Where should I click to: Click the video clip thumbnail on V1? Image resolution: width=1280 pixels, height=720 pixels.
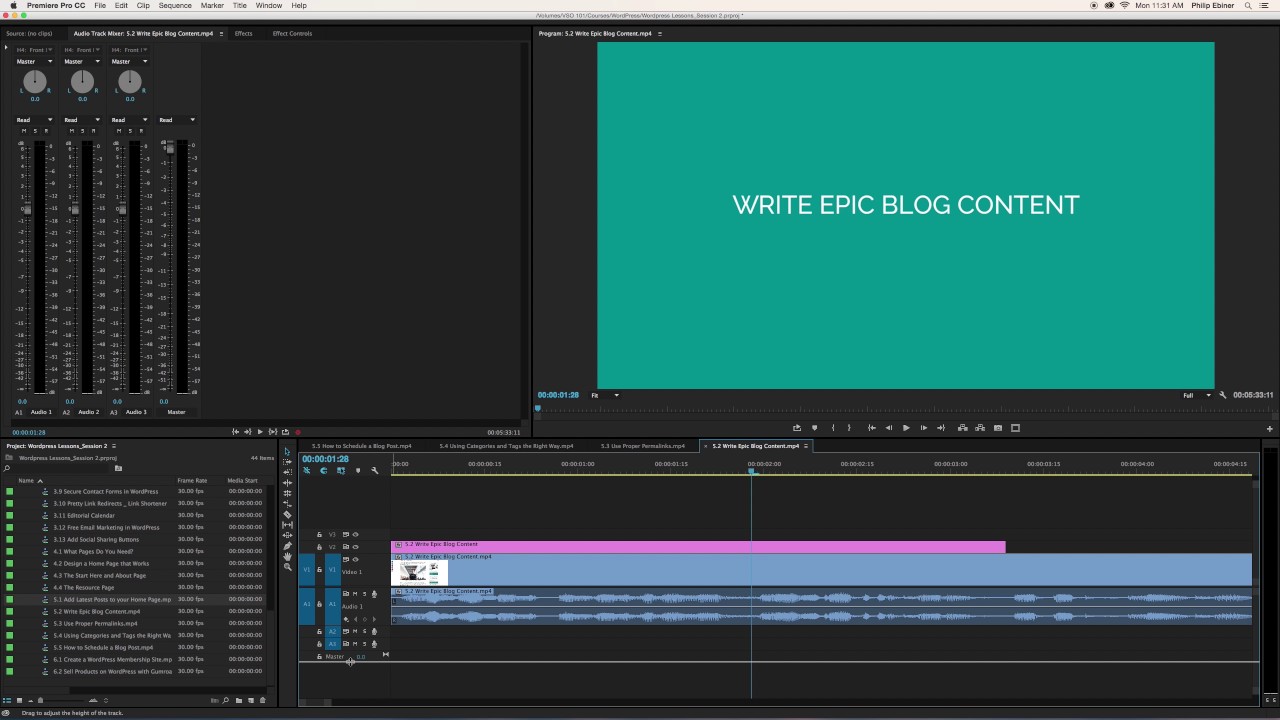coord(420,572)
